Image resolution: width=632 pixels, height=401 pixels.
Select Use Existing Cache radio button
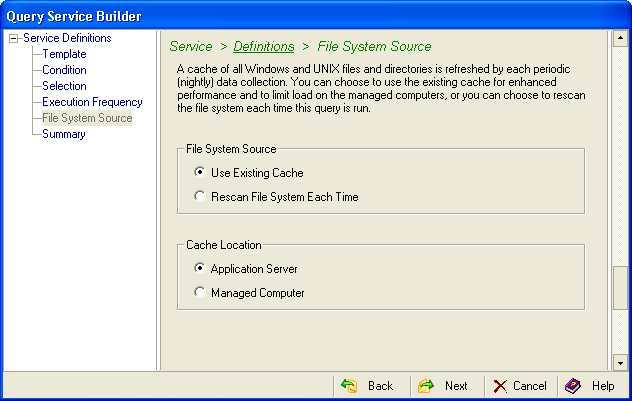click(200, 173)
